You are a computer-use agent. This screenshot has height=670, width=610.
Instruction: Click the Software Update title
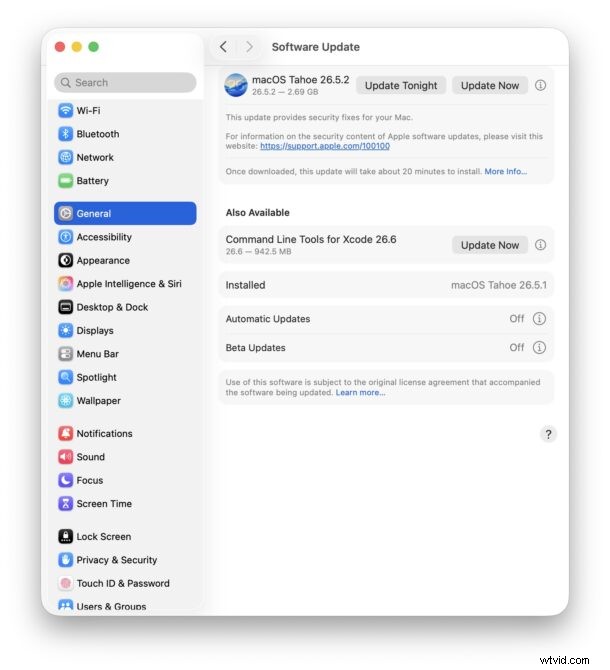click(x=316, y=47)
